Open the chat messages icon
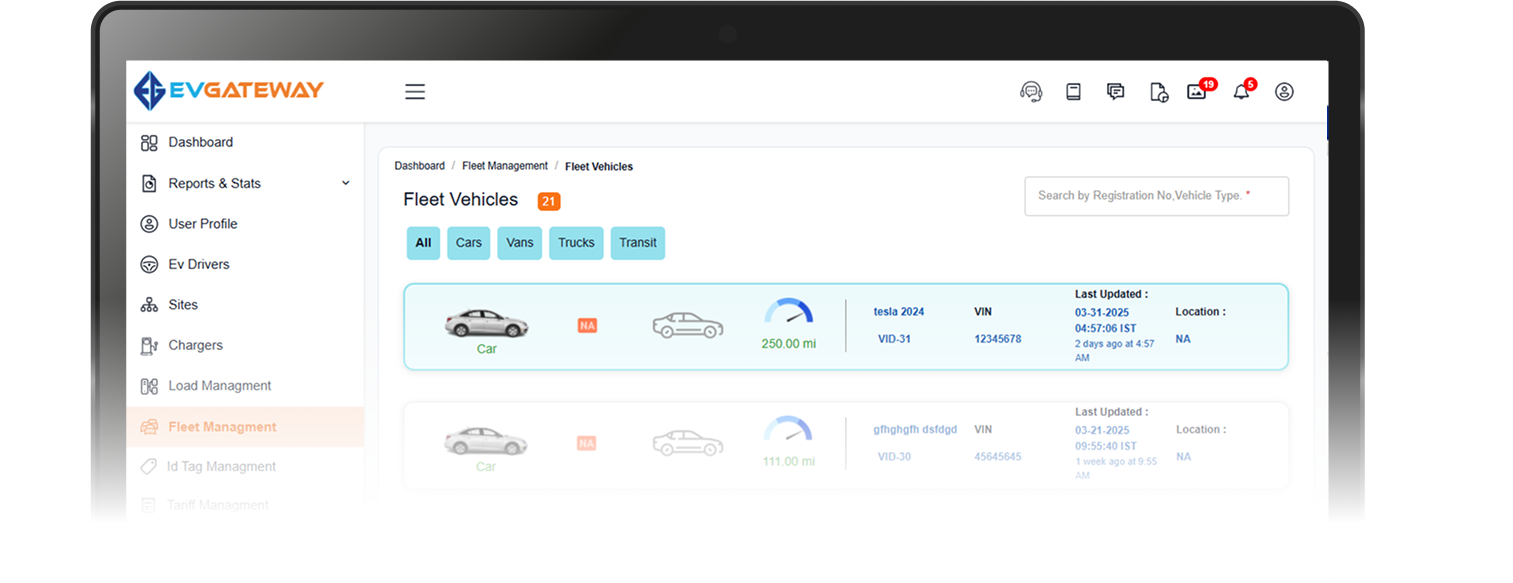Image resolution: width=1513 pixels, height=583 pixels. 1116,92
